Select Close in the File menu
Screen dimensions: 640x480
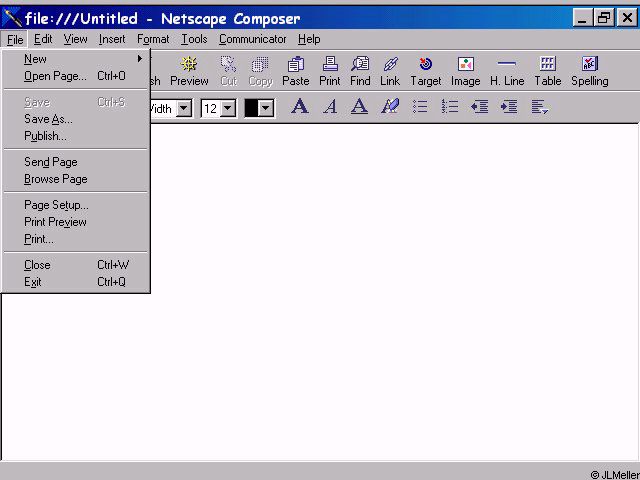(76, 265)
